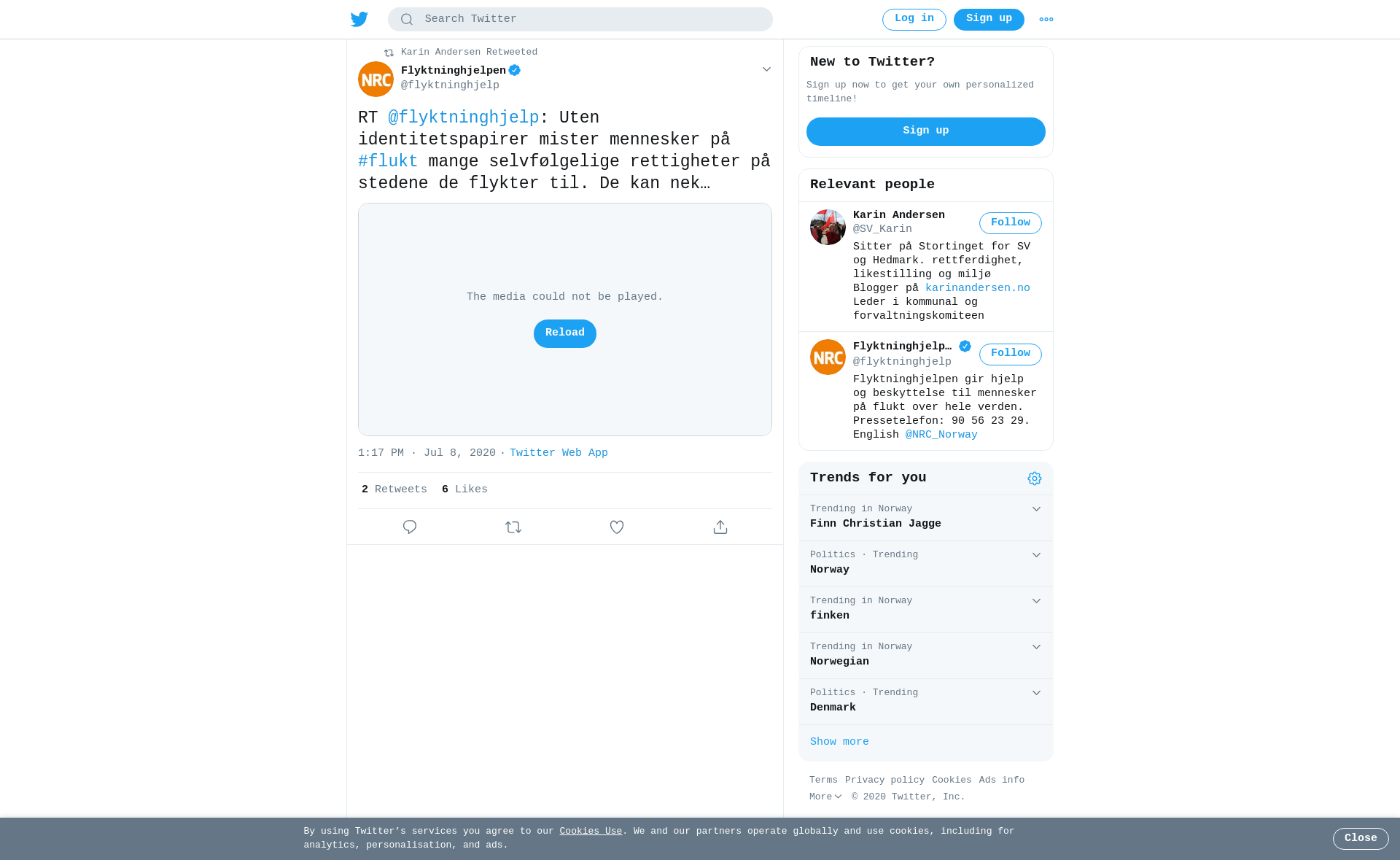Follow Flyktninghjelpen in Relevant people
Viewport: 1400px width, 860px height.
(x=1011, y=355)
